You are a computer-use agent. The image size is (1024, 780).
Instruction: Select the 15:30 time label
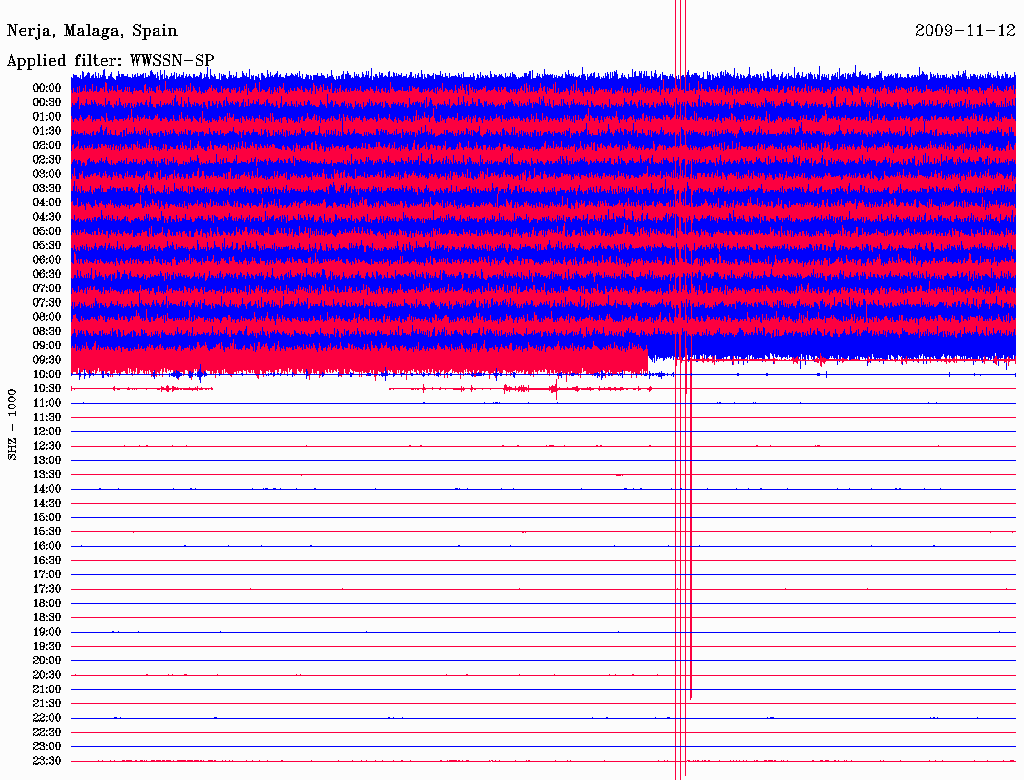[x=47, y=532]
